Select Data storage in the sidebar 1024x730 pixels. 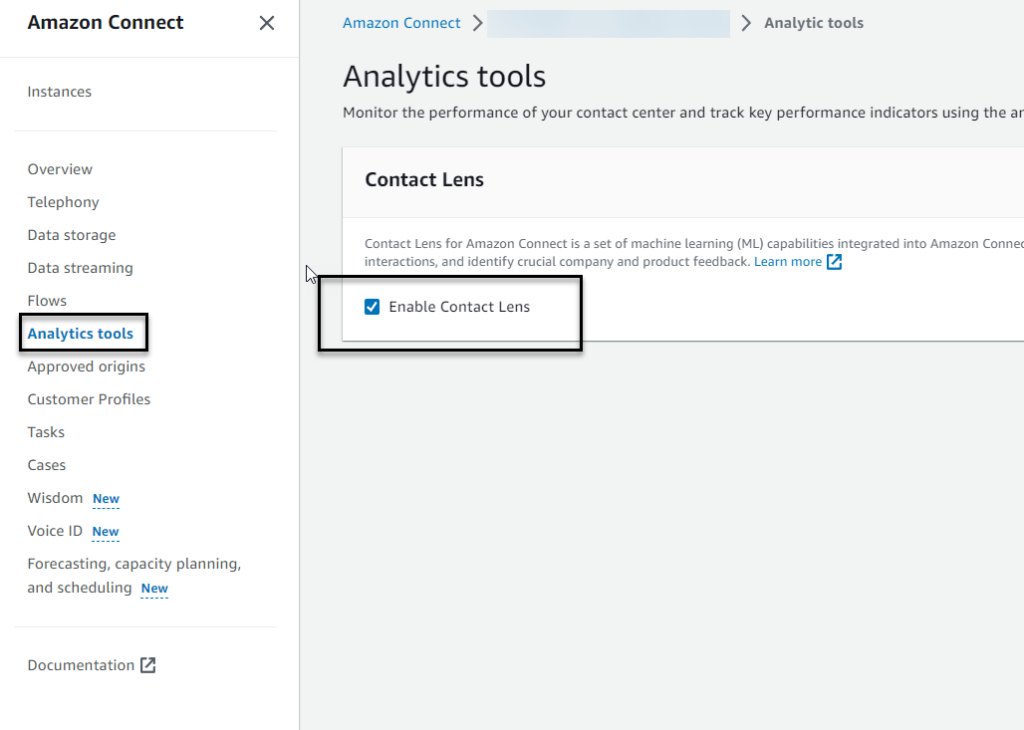[71, 235]
